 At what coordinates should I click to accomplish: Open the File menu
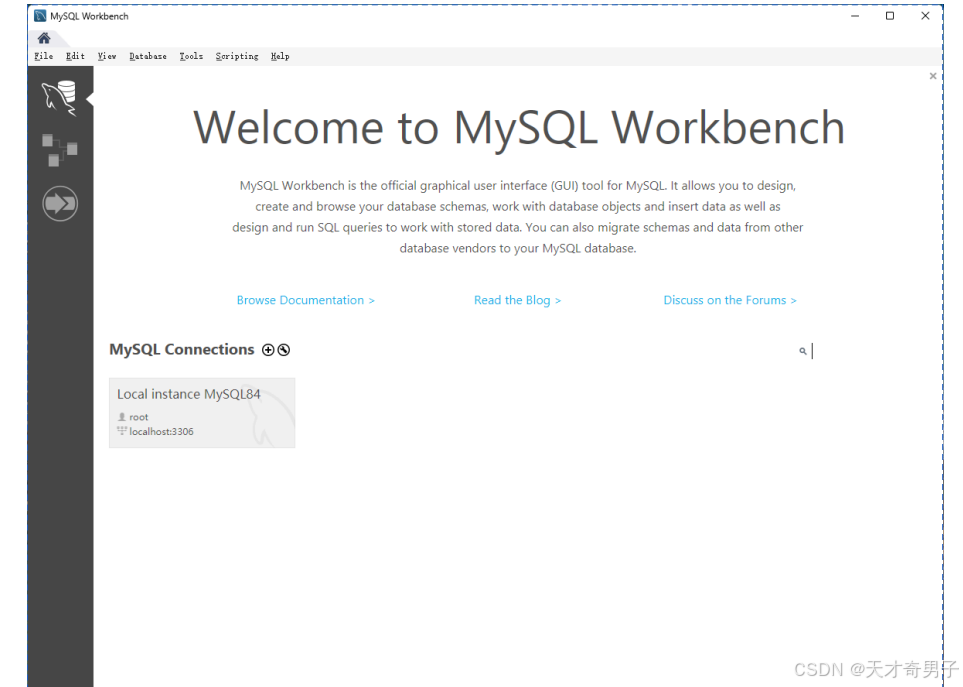(x=44, y=56)
